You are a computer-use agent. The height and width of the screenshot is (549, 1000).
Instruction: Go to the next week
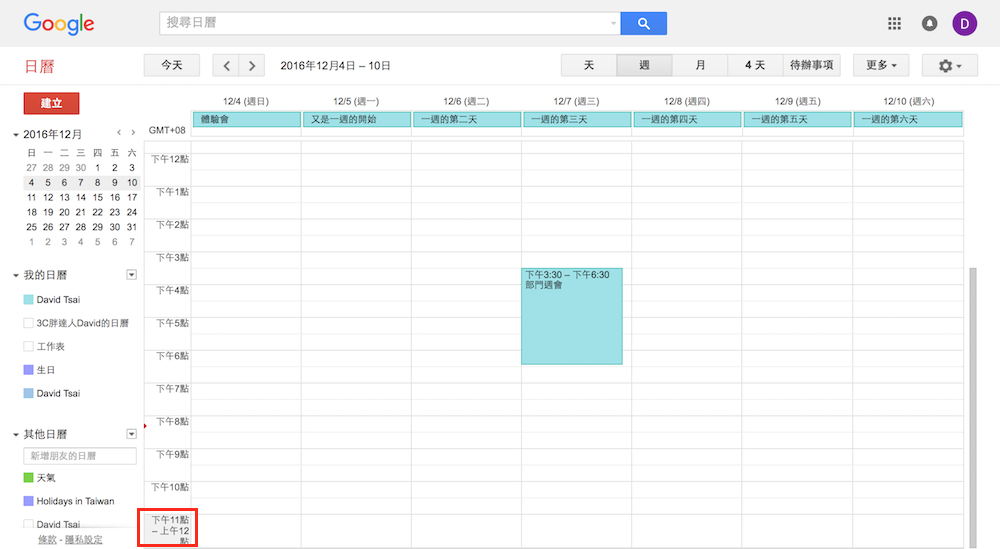click(x=252, y=66)
